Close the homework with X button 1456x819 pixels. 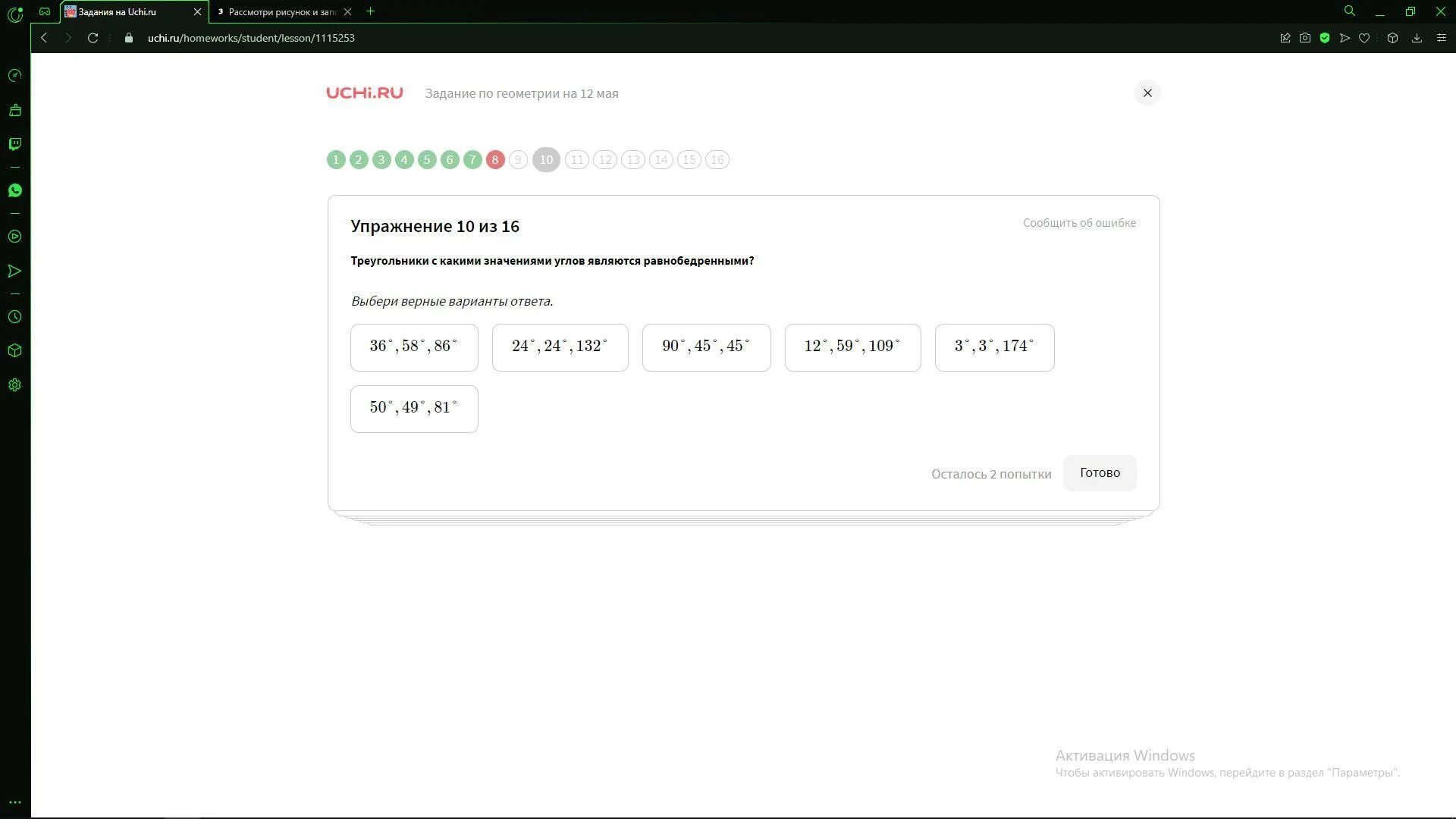[1147, 93]
